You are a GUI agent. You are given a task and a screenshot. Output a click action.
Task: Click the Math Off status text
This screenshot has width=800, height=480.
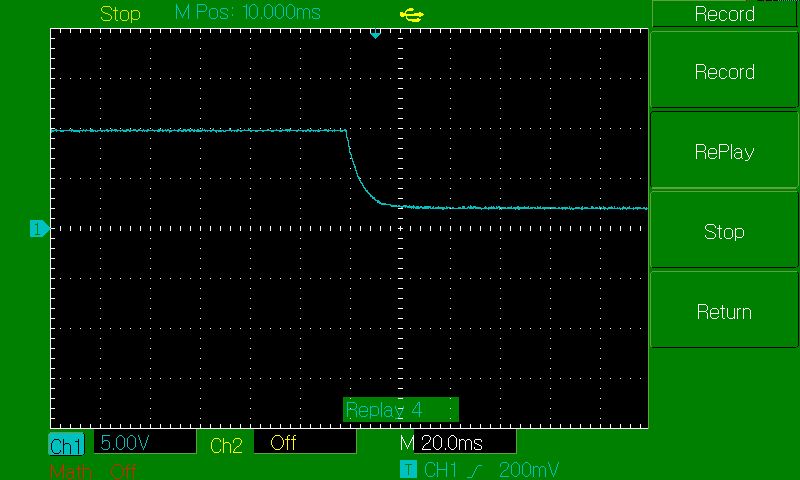click(92, 471)
